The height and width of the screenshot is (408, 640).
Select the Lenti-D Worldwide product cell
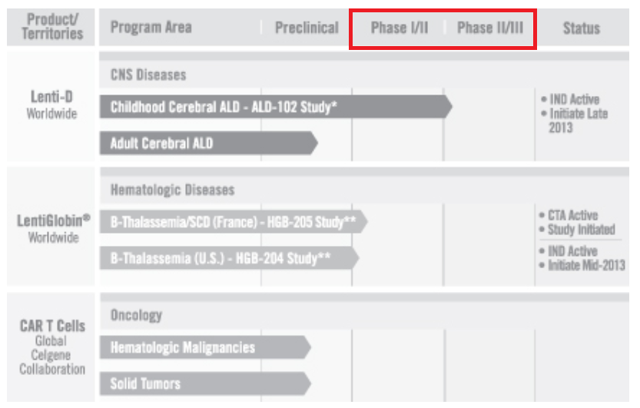pyautogui.click(x=51, y=106)
